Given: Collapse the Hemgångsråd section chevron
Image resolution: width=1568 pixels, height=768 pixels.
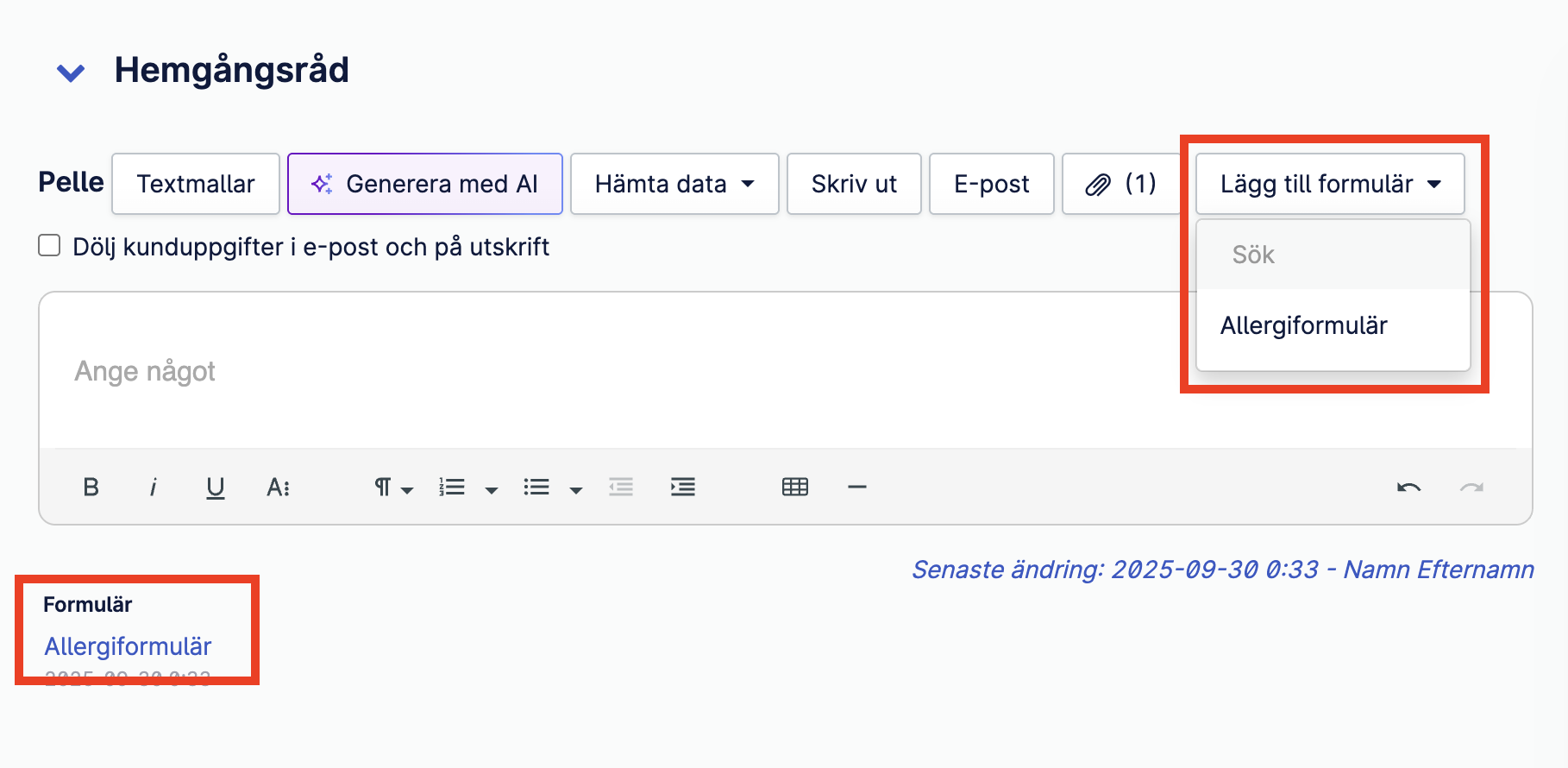Looking at the screenshot, I should tap(71, 73).
